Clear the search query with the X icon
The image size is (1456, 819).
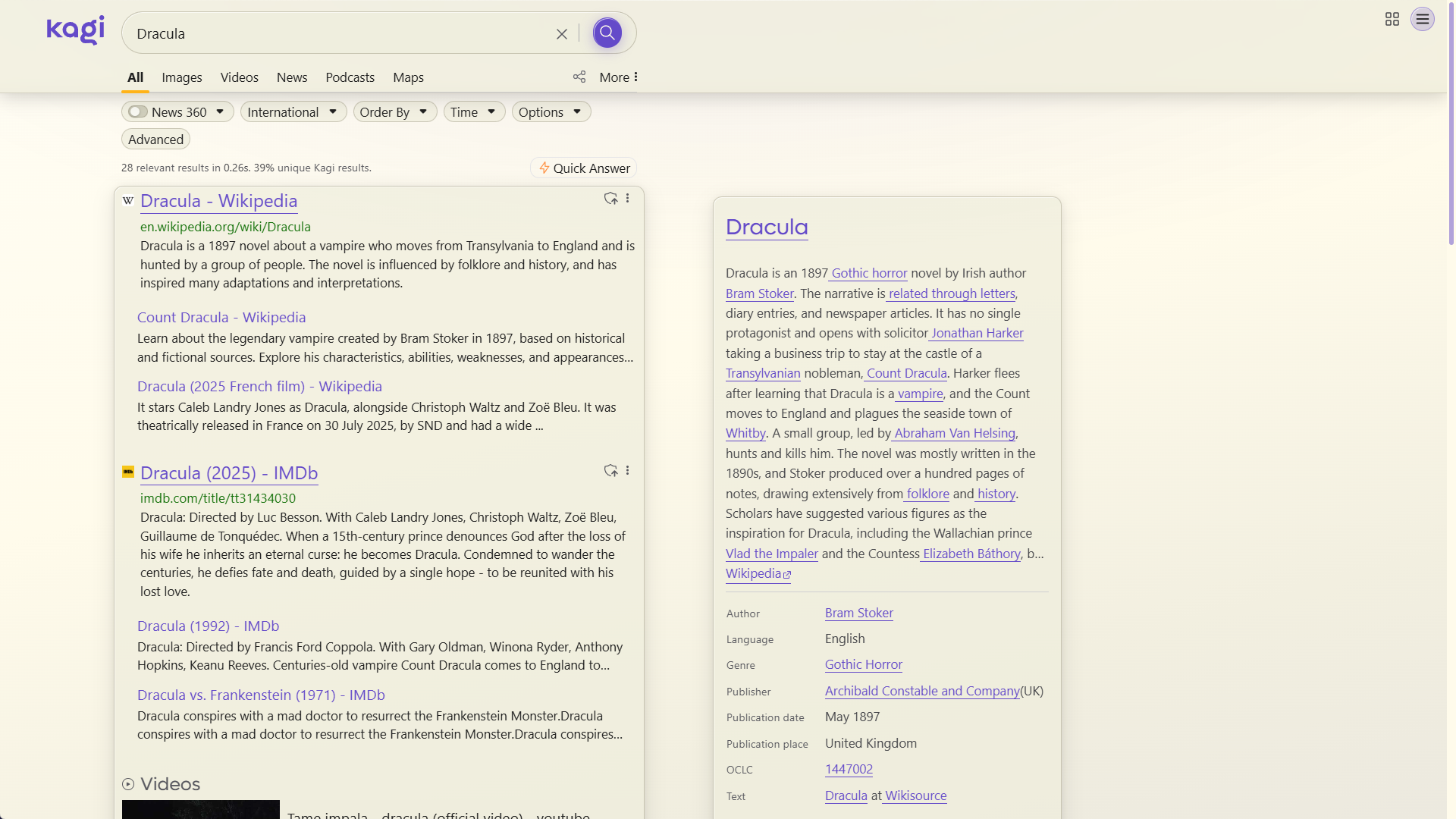pyautogui.click(x=562, y=34)
